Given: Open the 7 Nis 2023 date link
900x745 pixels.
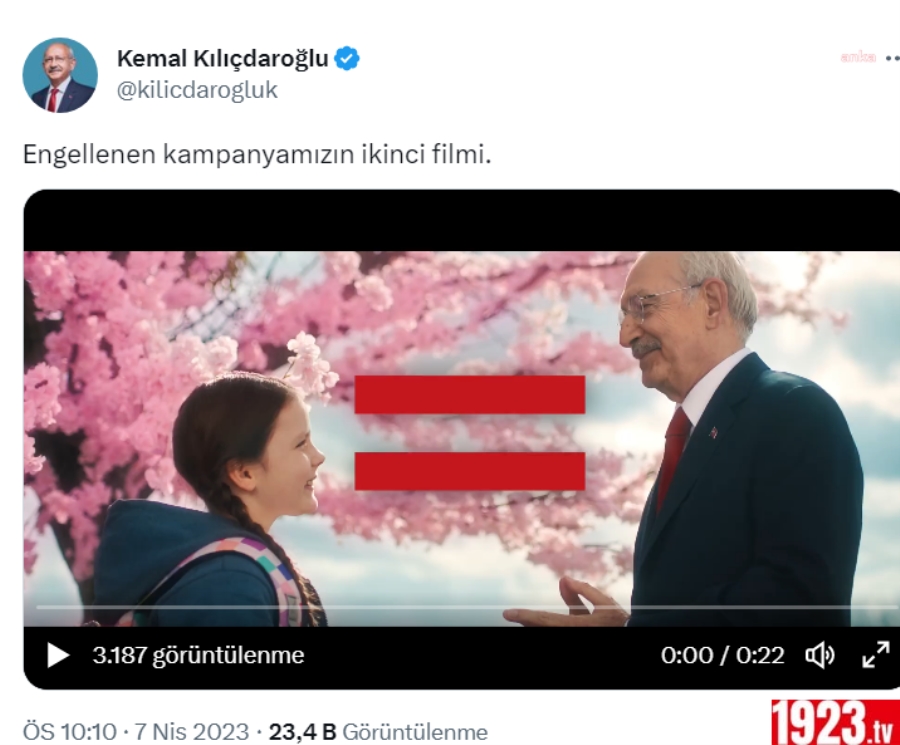Looking at the screenshot, I should tap(192, 732).
